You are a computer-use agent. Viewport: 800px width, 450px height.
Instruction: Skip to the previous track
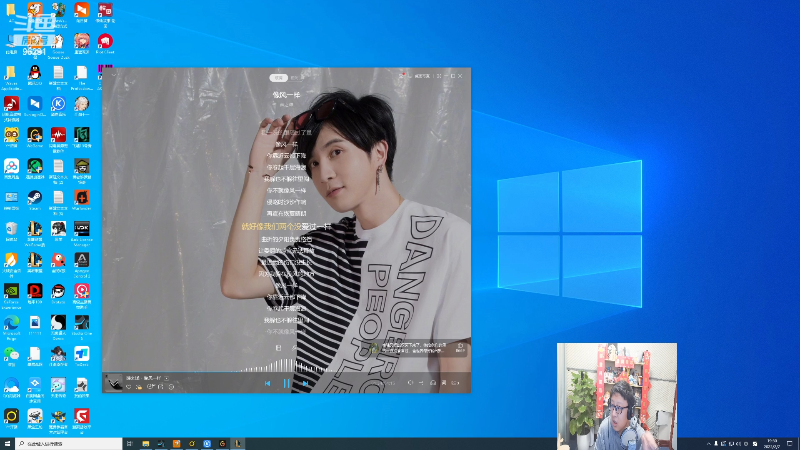267,383
